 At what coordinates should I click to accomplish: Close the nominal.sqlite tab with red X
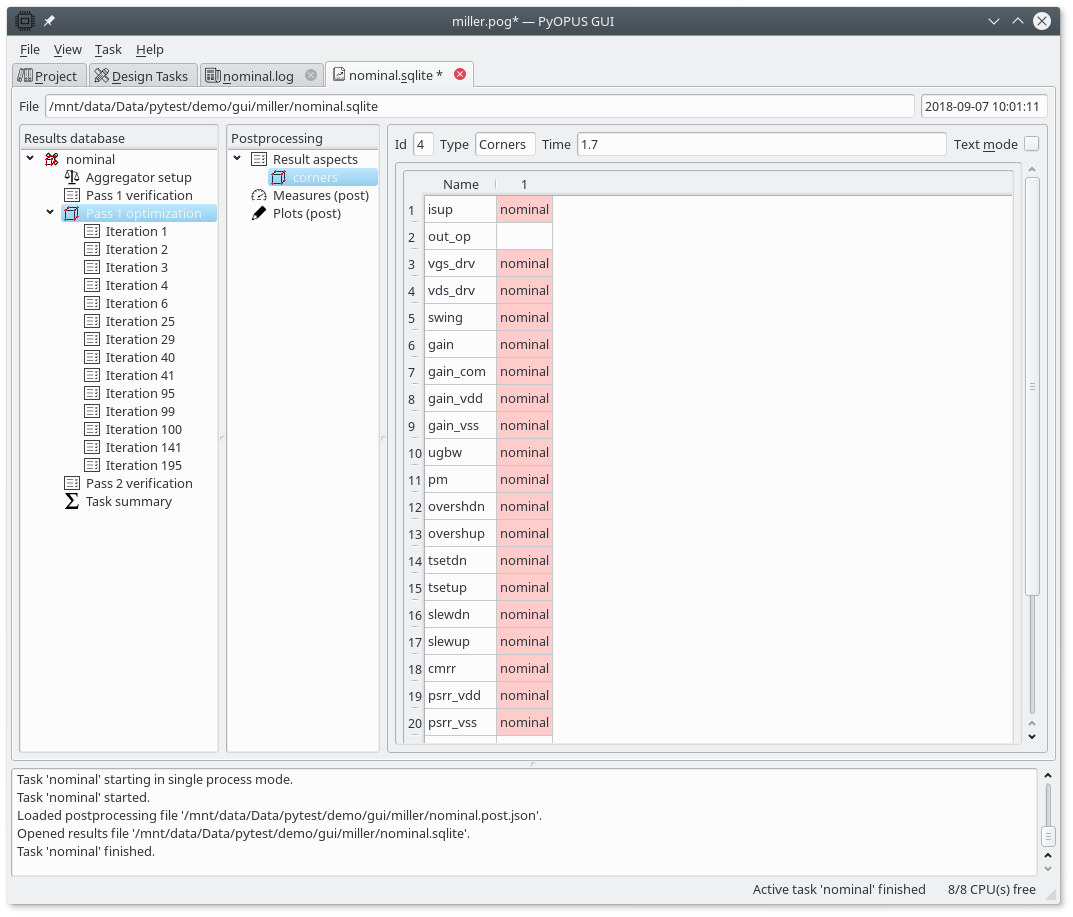click(460, 74)
